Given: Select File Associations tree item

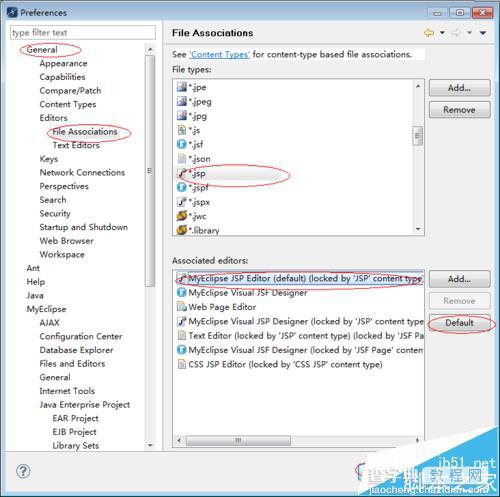Looking at the screenshot, I should 85,132.
